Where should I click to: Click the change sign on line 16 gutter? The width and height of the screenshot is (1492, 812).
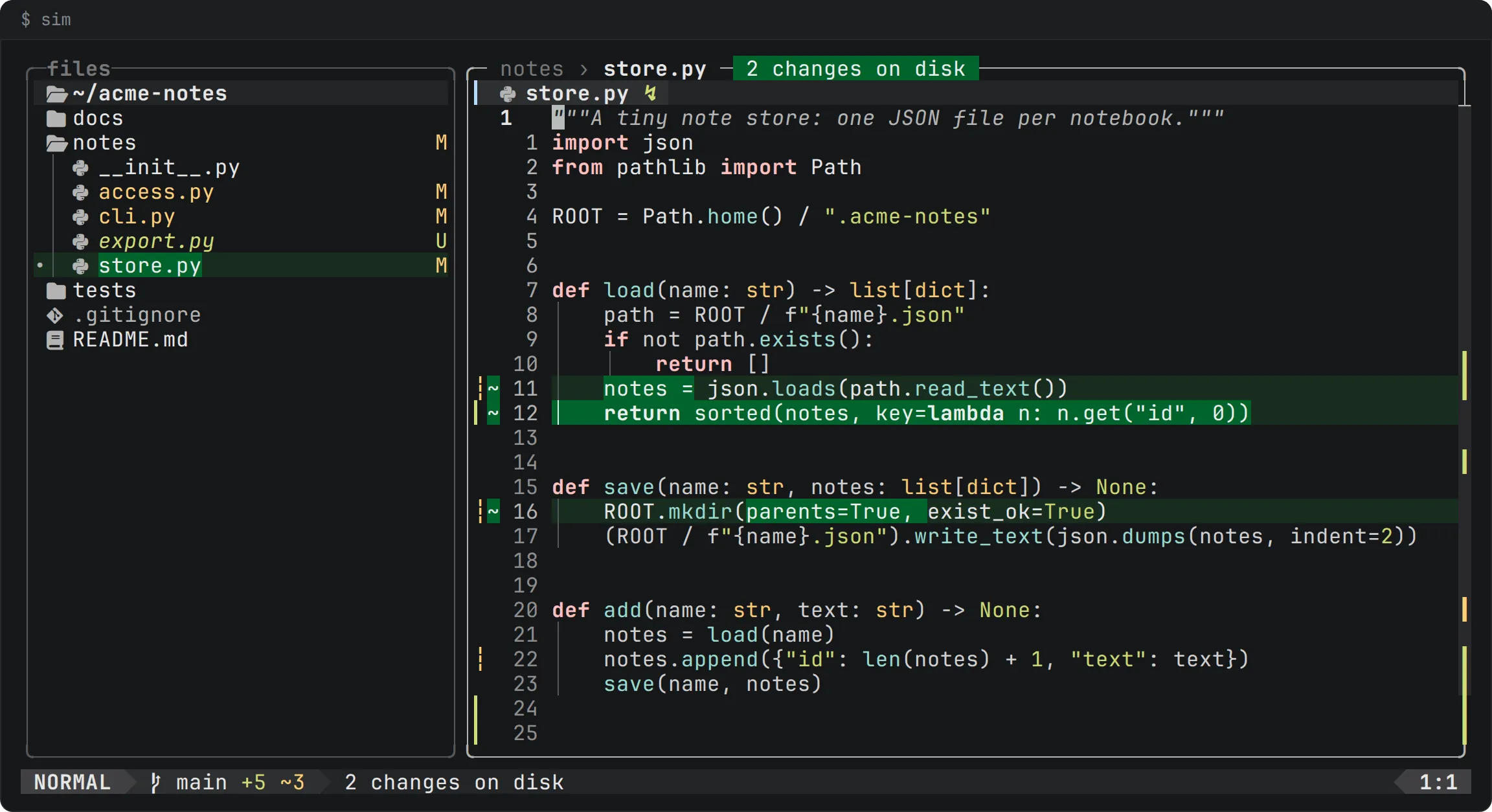tap(493, 512)
